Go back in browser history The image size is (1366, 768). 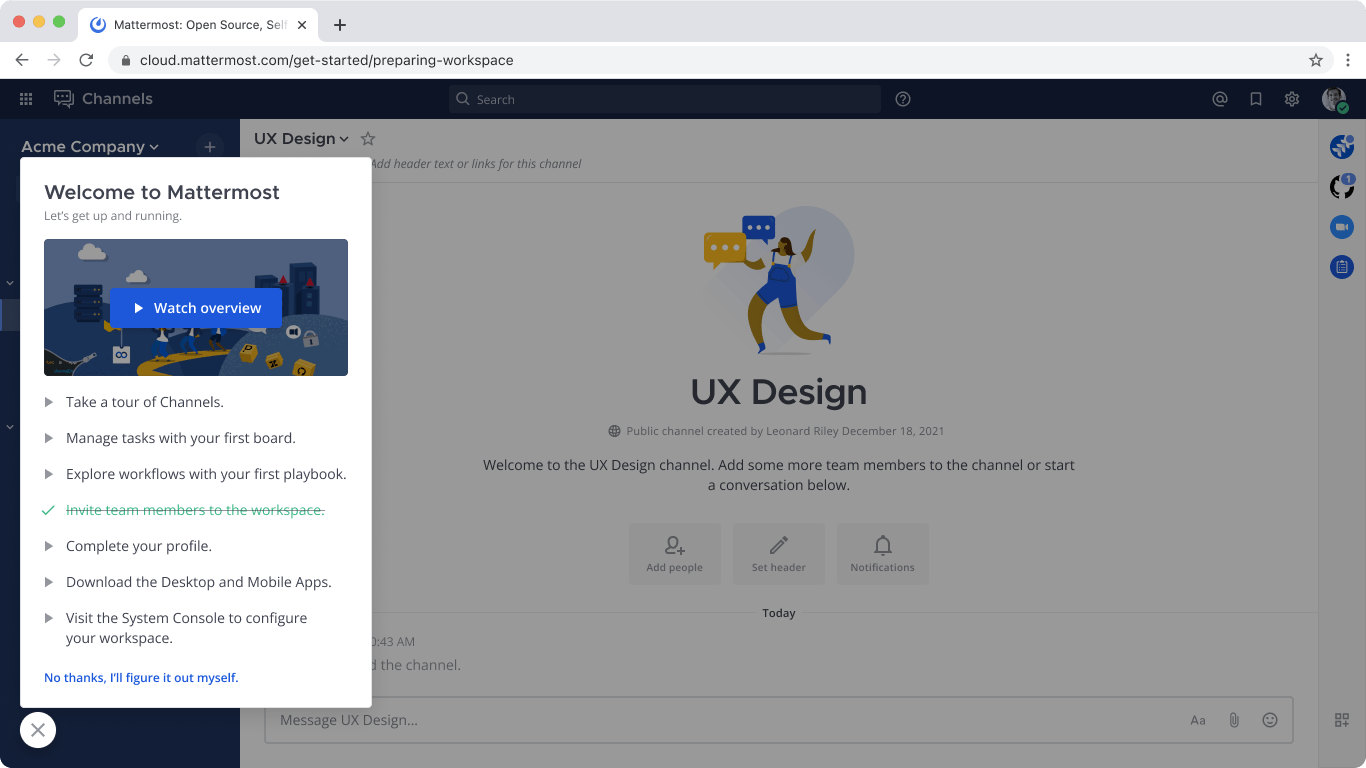[x=22, y=60]
